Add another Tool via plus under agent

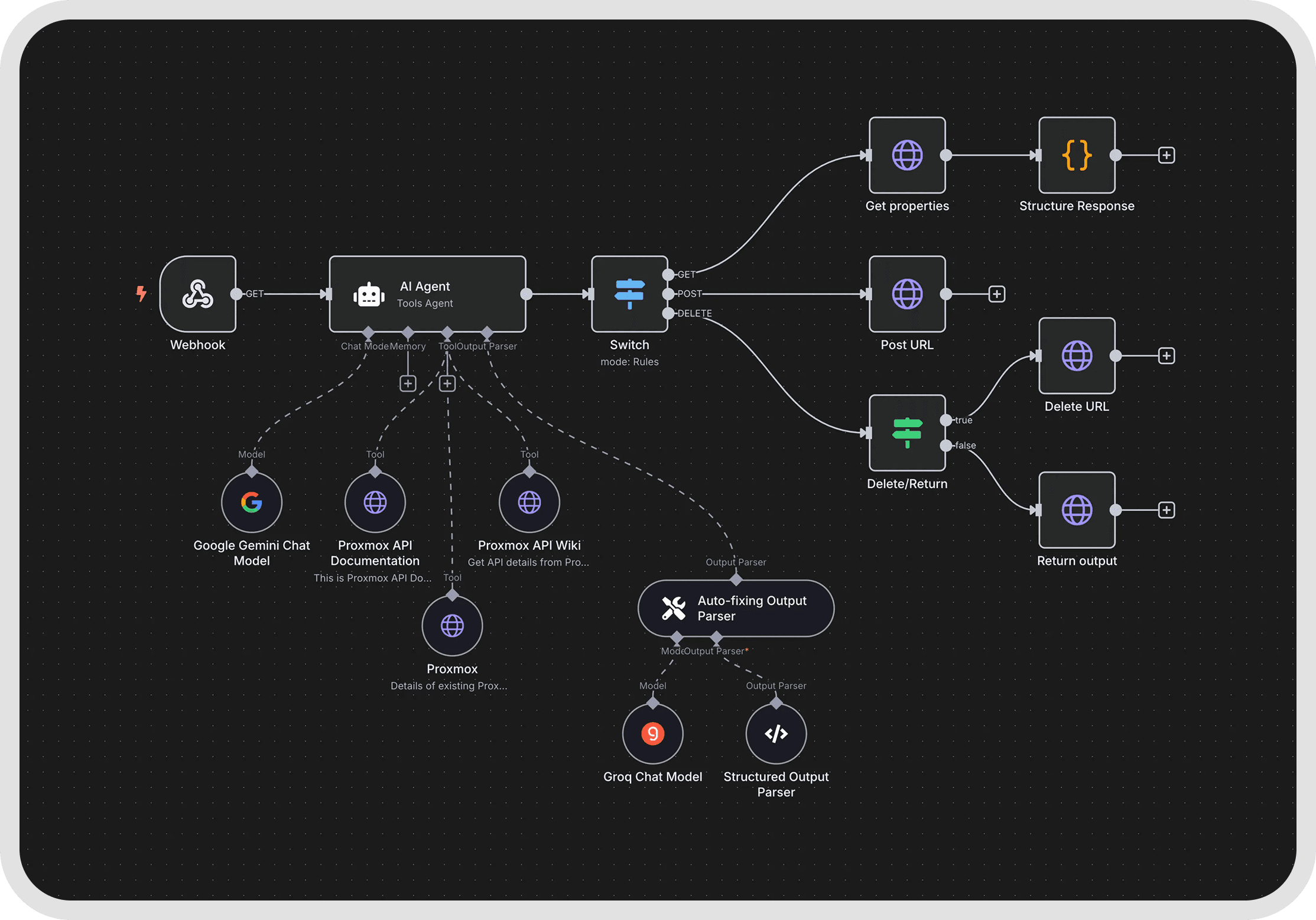[x=447, y=383]
